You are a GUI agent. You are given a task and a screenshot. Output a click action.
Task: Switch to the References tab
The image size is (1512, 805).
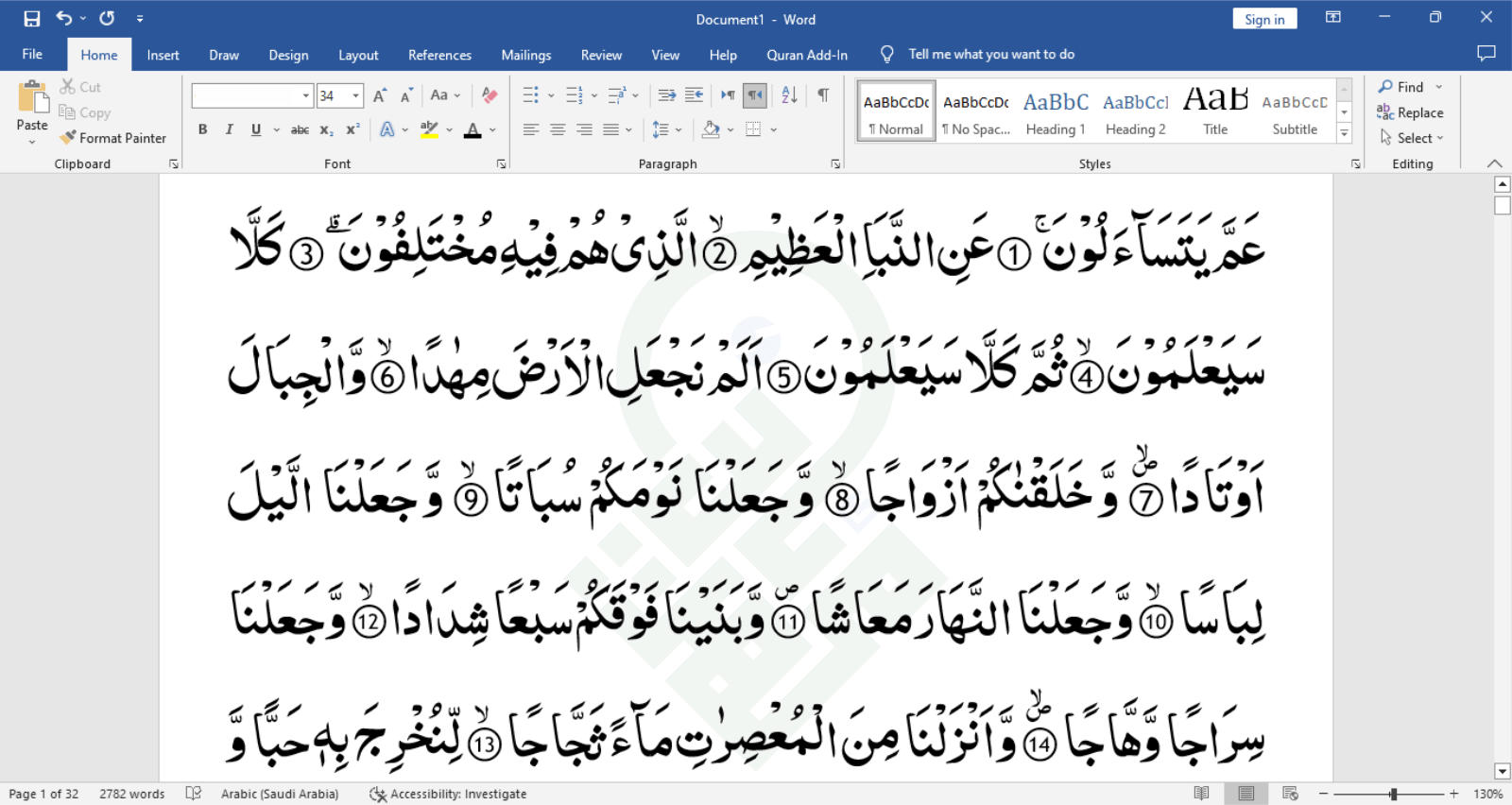439,55
